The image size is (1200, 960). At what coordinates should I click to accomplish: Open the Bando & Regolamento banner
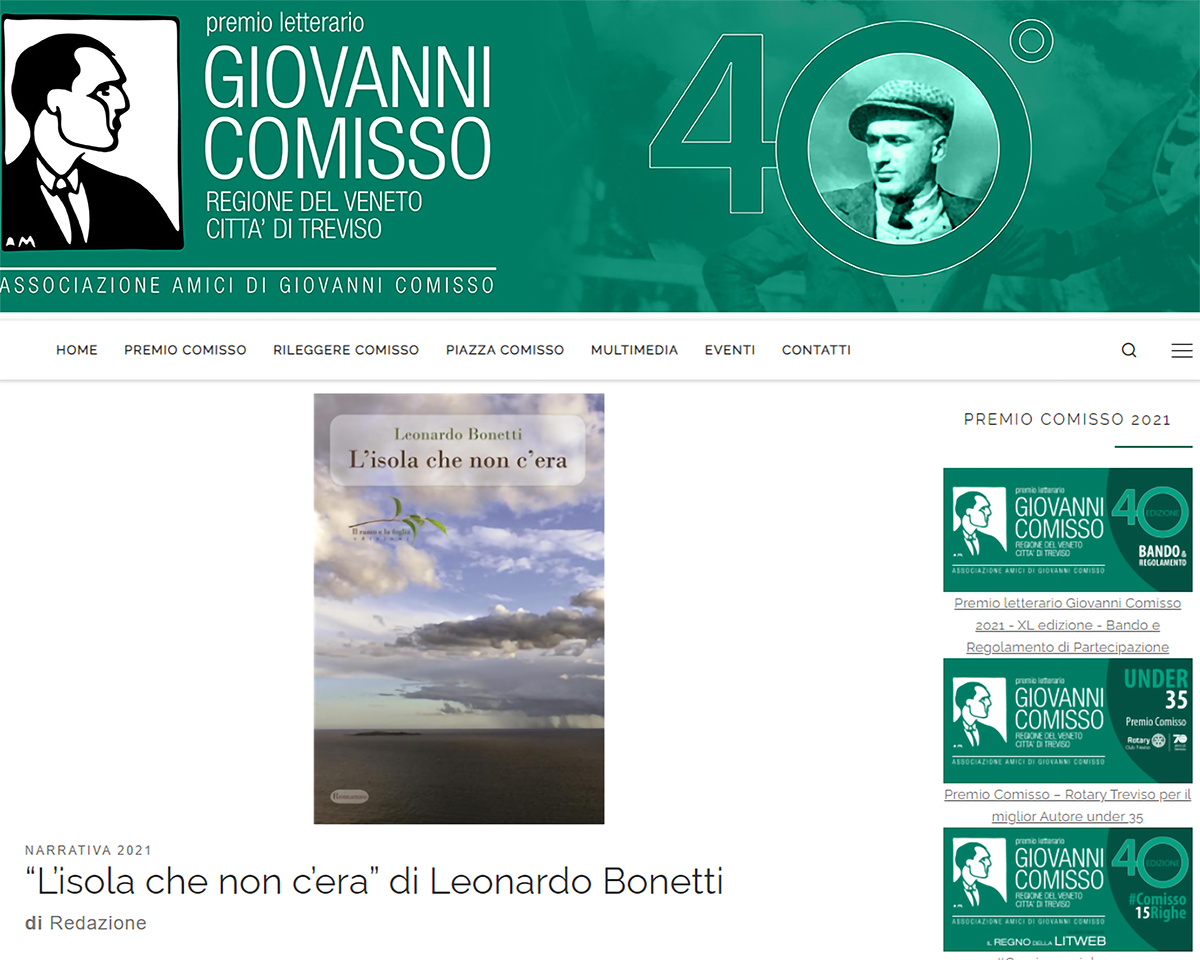[1068, 530]
